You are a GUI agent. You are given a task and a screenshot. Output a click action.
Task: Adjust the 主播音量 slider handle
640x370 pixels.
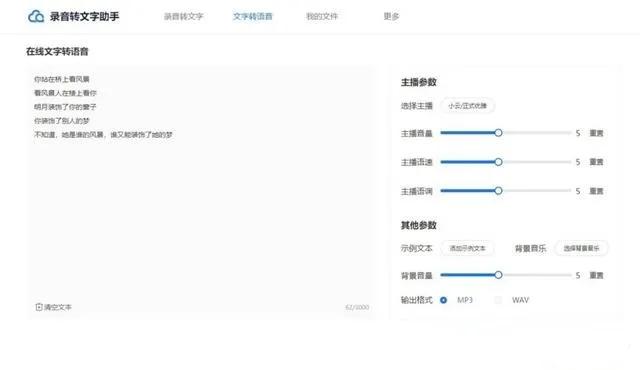tap(498, 133)
